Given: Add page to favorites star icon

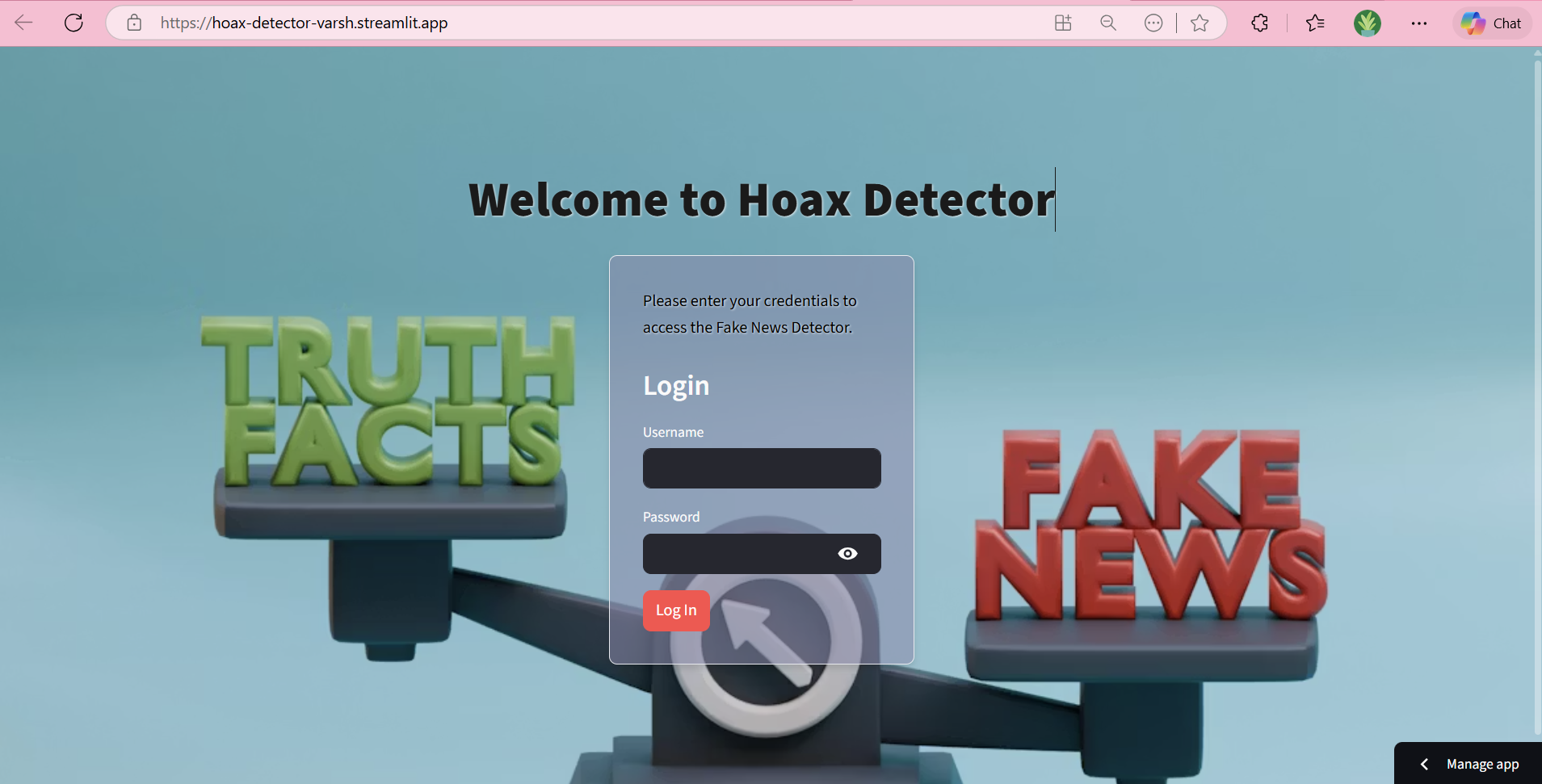Looking at the screenshot, I should (x=1200, y=23).
